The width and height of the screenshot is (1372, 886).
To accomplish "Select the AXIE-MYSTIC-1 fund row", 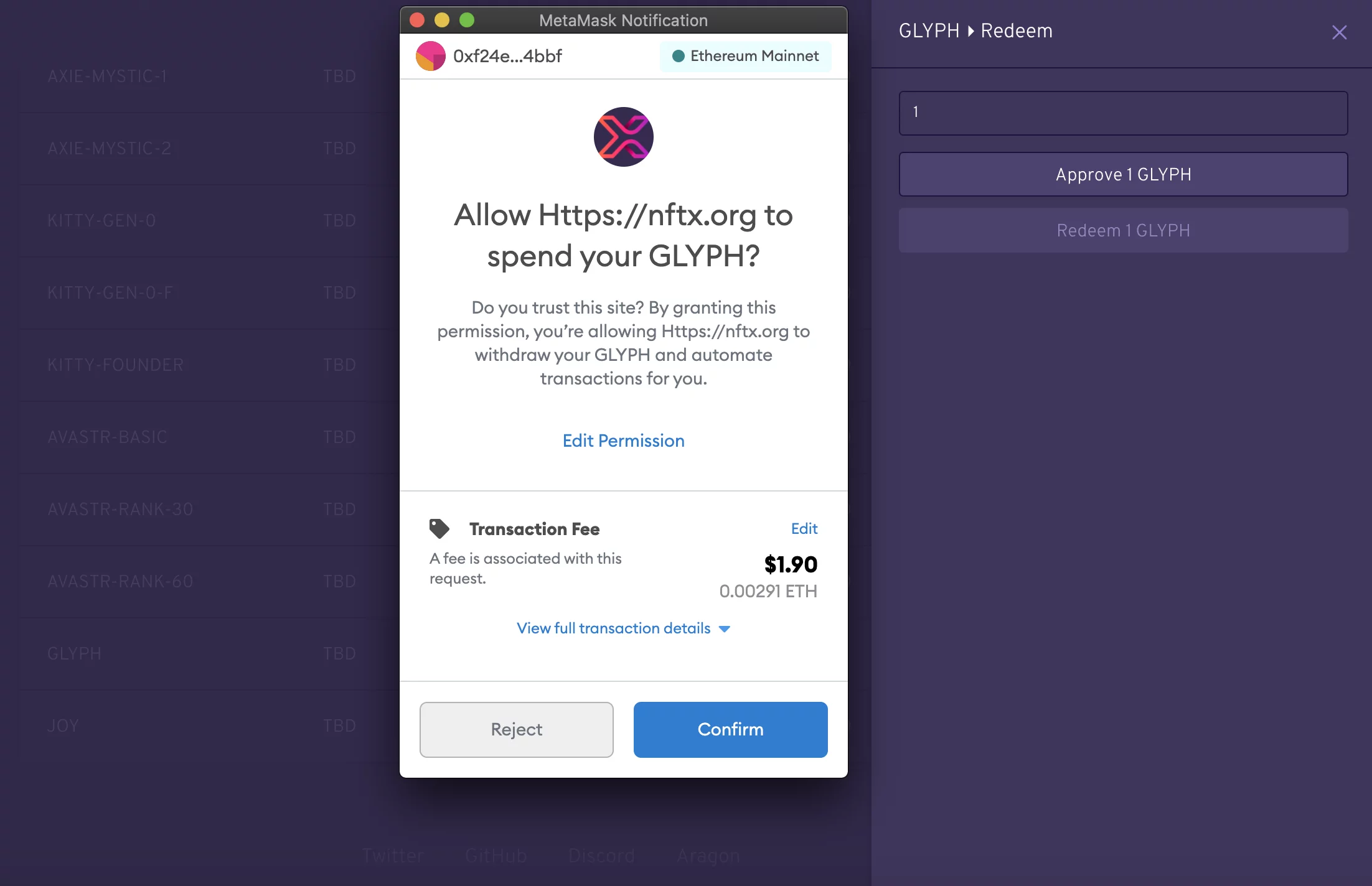I will click(x=209, y=76).
